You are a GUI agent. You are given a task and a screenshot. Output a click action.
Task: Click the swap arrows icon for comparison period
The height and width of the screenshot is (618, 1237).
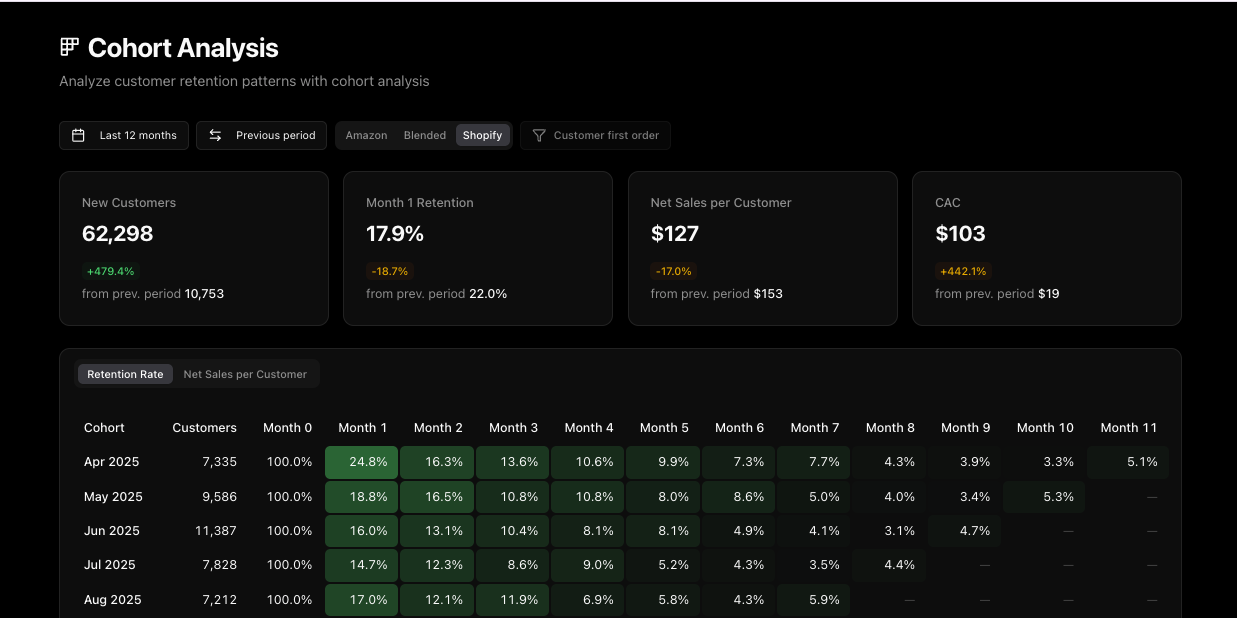215,135
